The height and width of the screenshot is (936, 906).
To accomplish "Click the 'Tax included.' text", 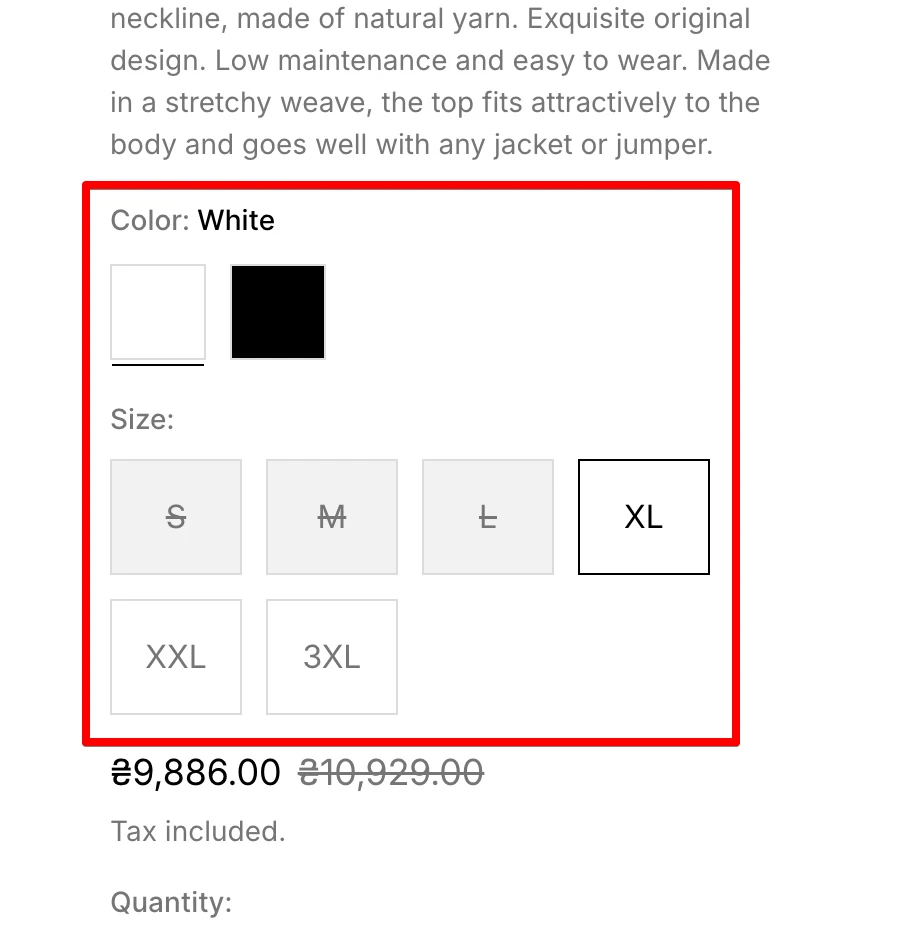I will (x=198, y=831).
